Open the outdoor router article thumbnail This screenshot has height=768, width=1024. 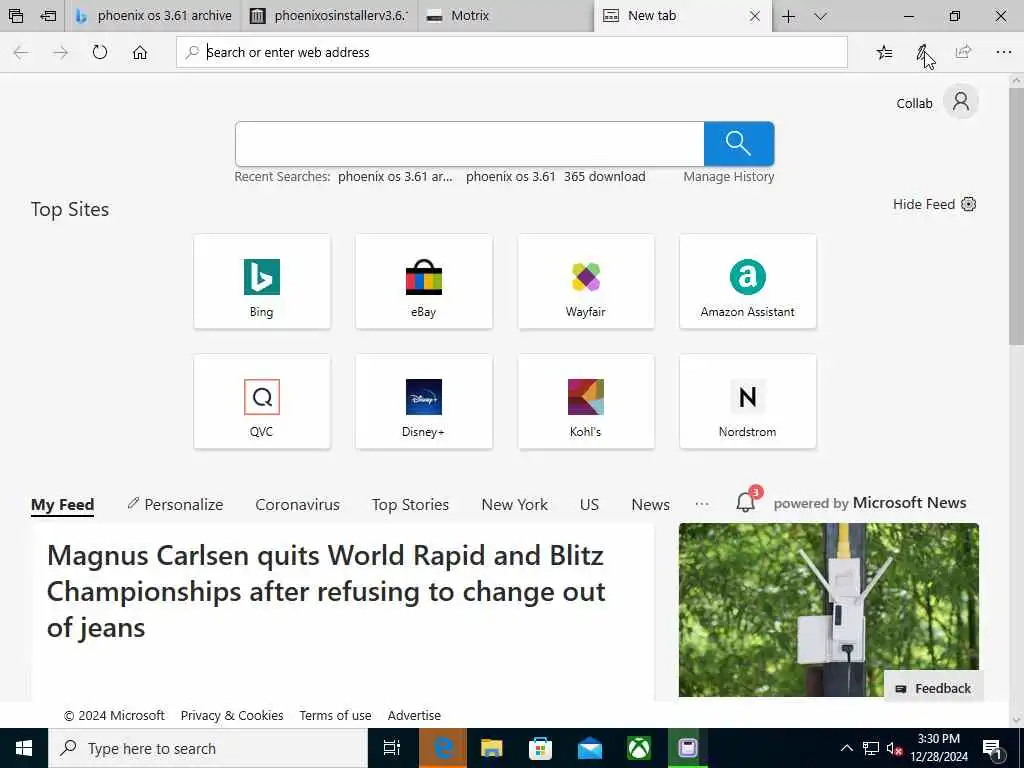point(829,609)
